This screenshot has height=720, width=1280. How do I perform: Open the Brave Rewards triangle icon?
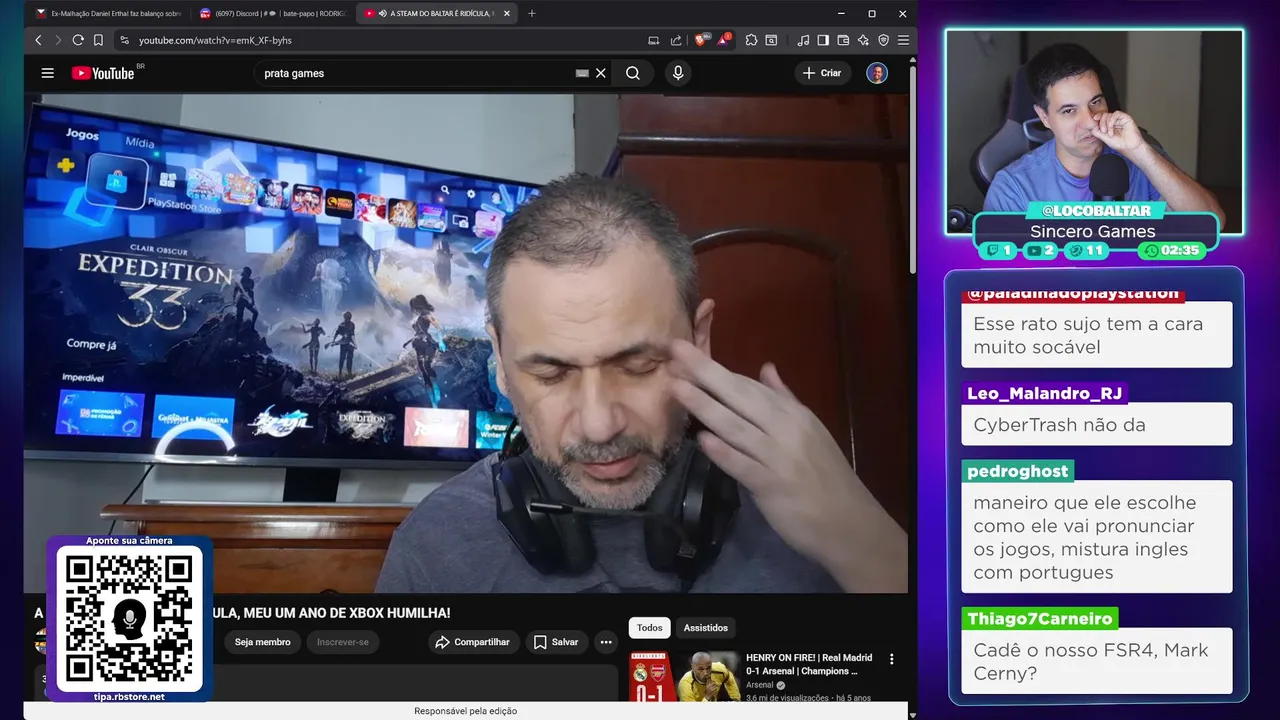[x=724, y=40]
